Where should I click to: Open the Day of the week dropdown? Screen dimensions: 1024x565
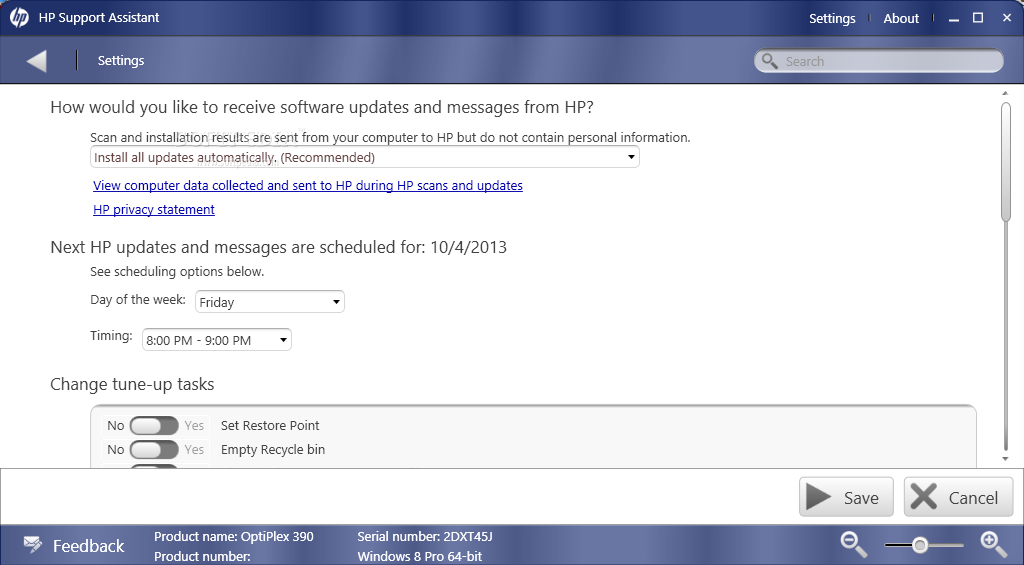click(x=270, y=302)
